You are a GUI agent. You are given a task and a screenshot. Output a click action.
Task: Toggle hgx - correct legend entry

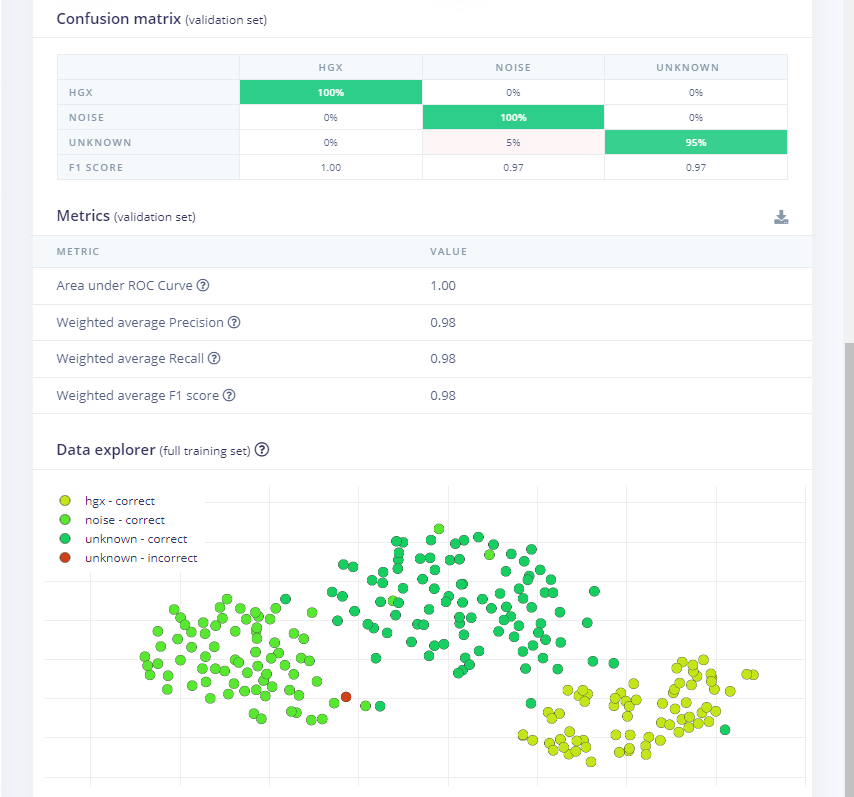click(120, 501)
